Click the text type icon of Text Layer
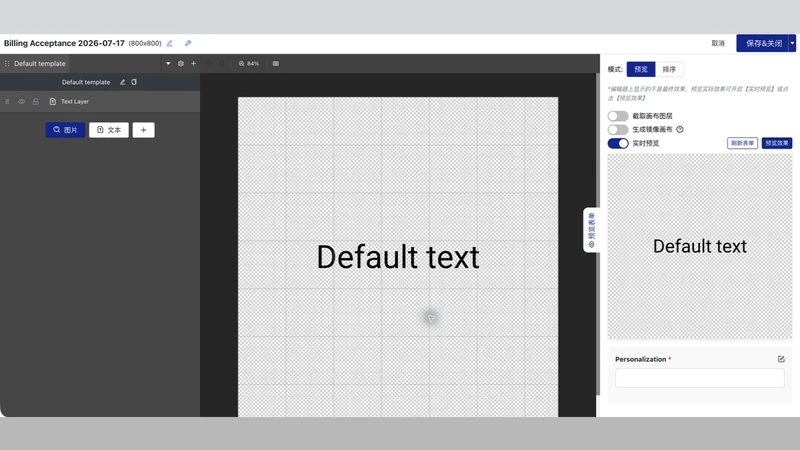This screenshot has width=800, height=450. tap(53, 102)
